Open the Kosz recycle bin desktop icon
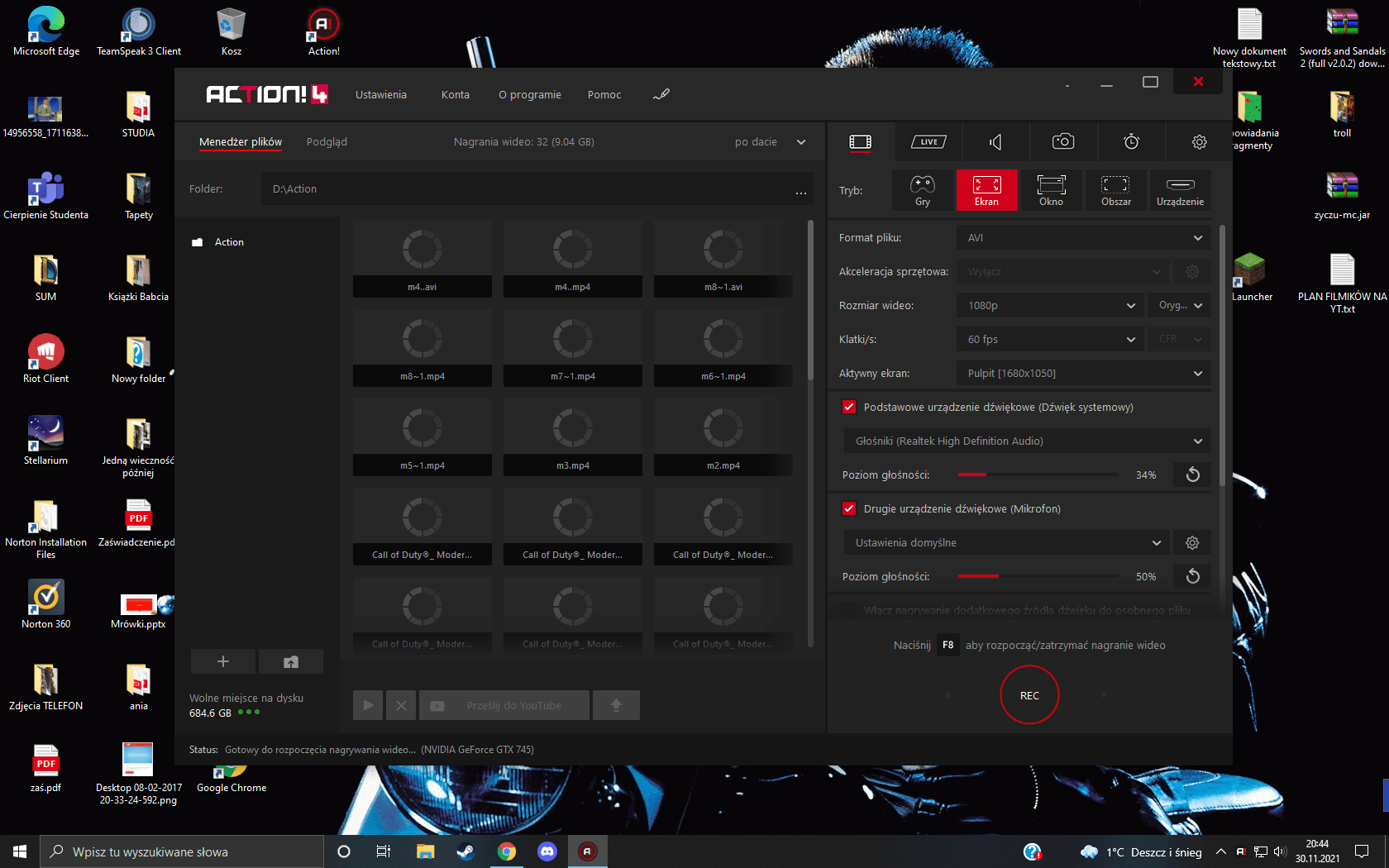The height and width of the screenshot is (868, 1389). point(231,32)
